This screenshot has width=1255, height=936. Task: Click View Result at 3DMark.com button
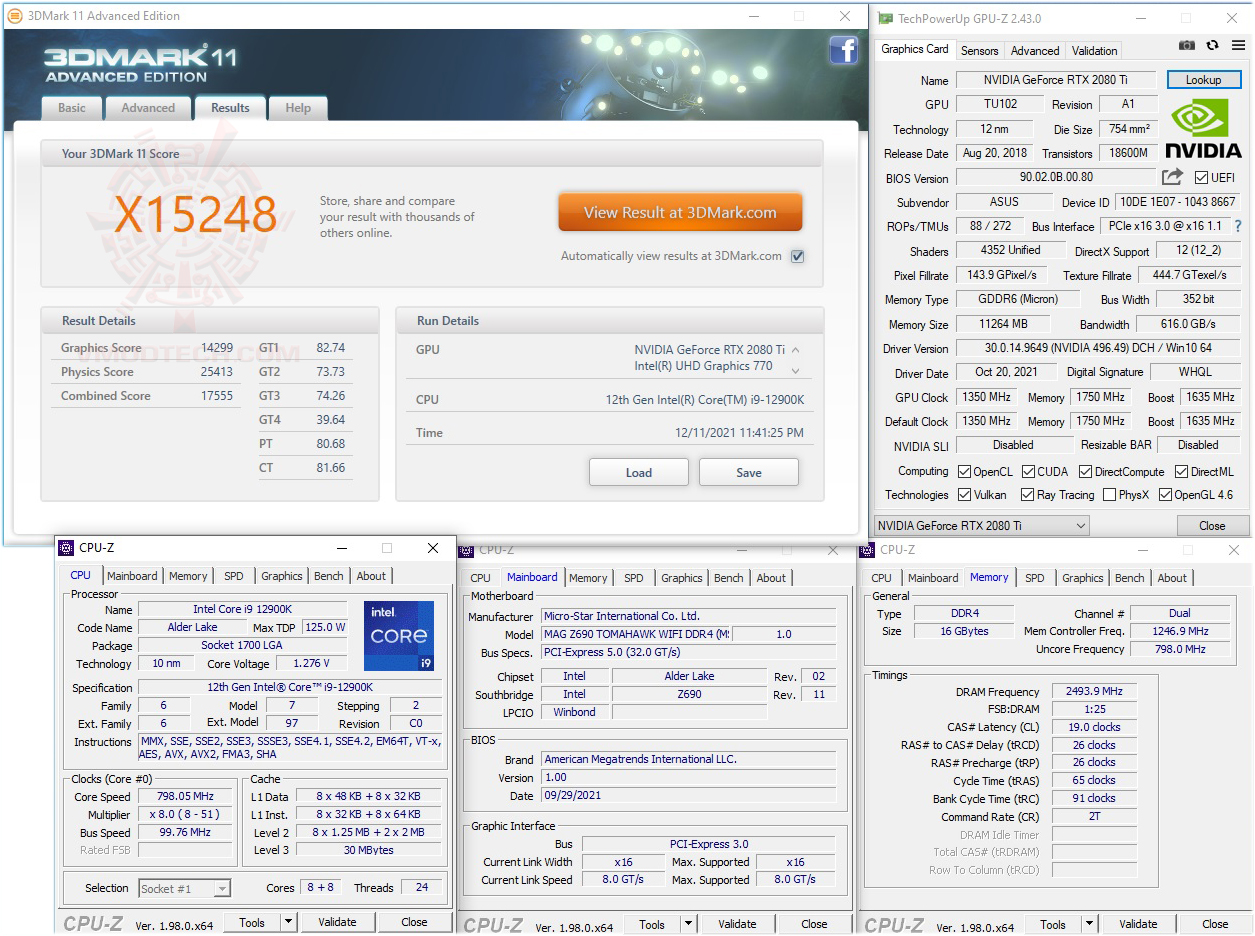pos(680,213)
